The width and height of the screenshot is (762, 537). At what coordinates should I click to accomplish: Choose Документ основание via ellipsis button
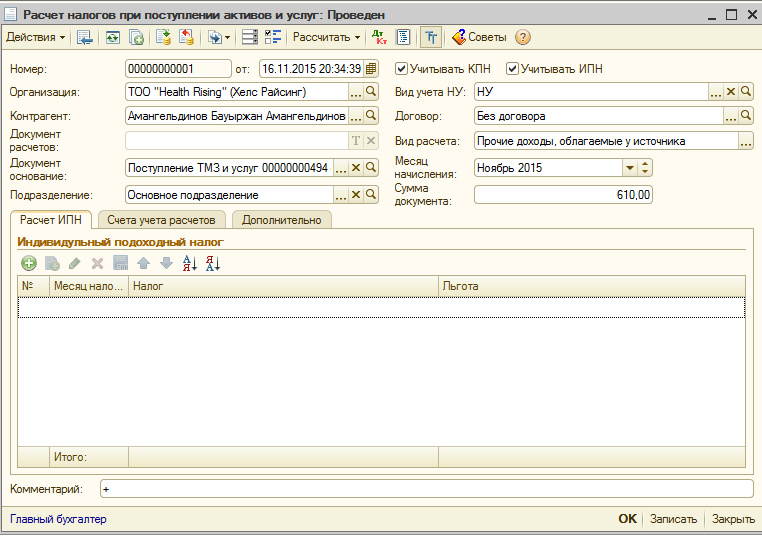click(x=341, y=168)
